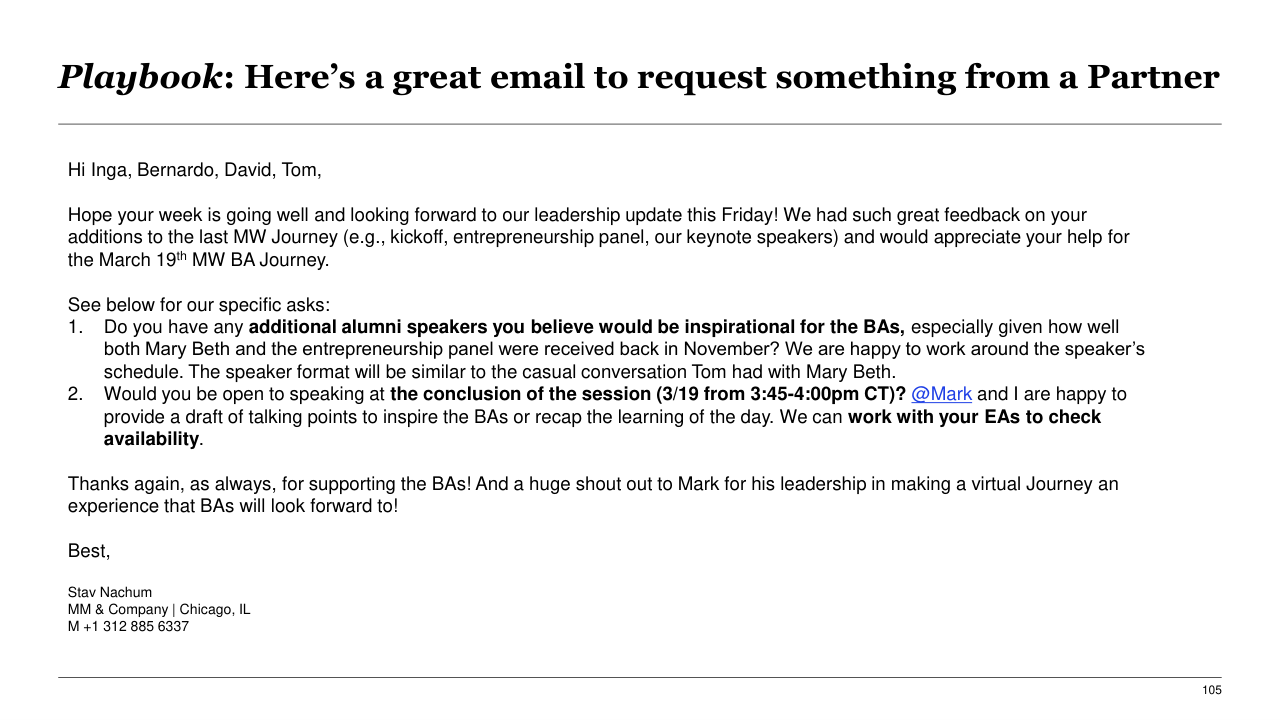Click list number "2." of the asks

76,394
